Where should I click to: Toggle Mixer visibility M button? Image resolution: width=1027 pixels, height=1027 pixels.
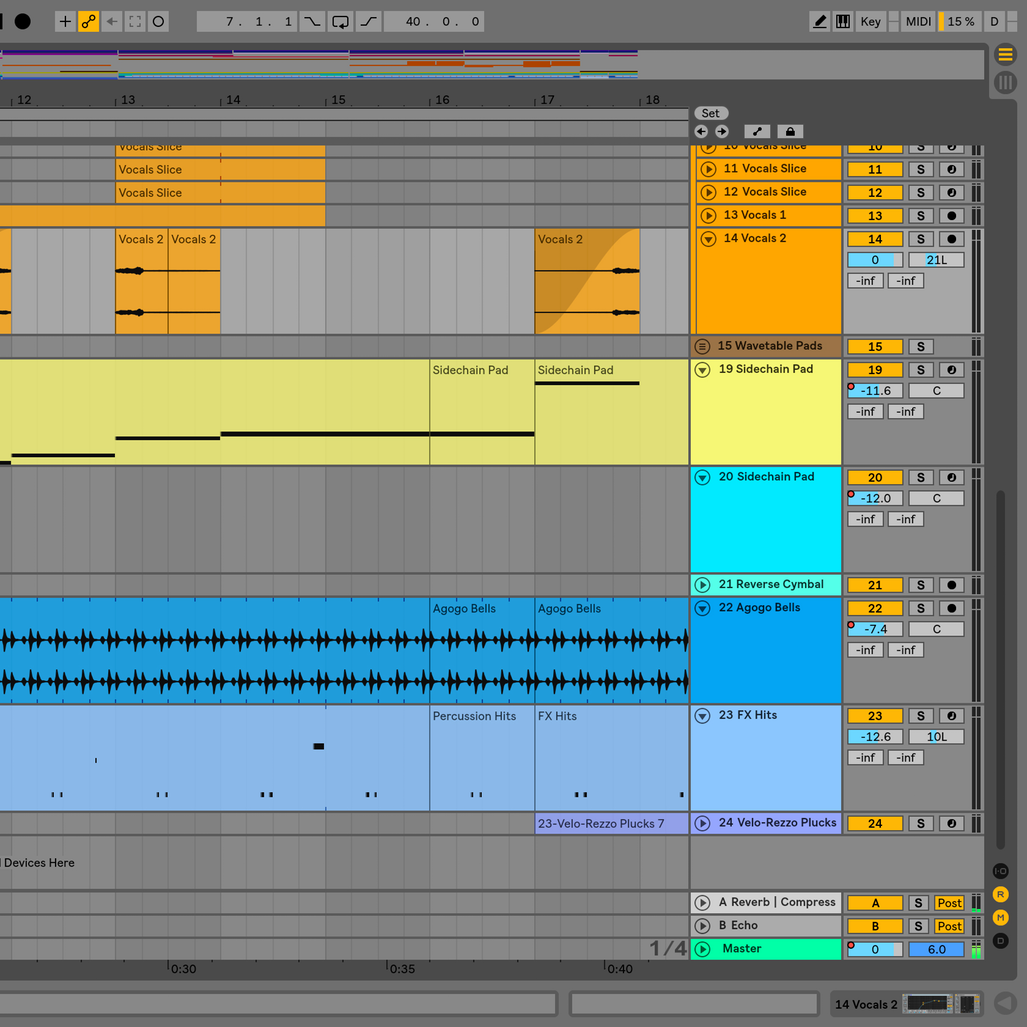(1000, 918)
